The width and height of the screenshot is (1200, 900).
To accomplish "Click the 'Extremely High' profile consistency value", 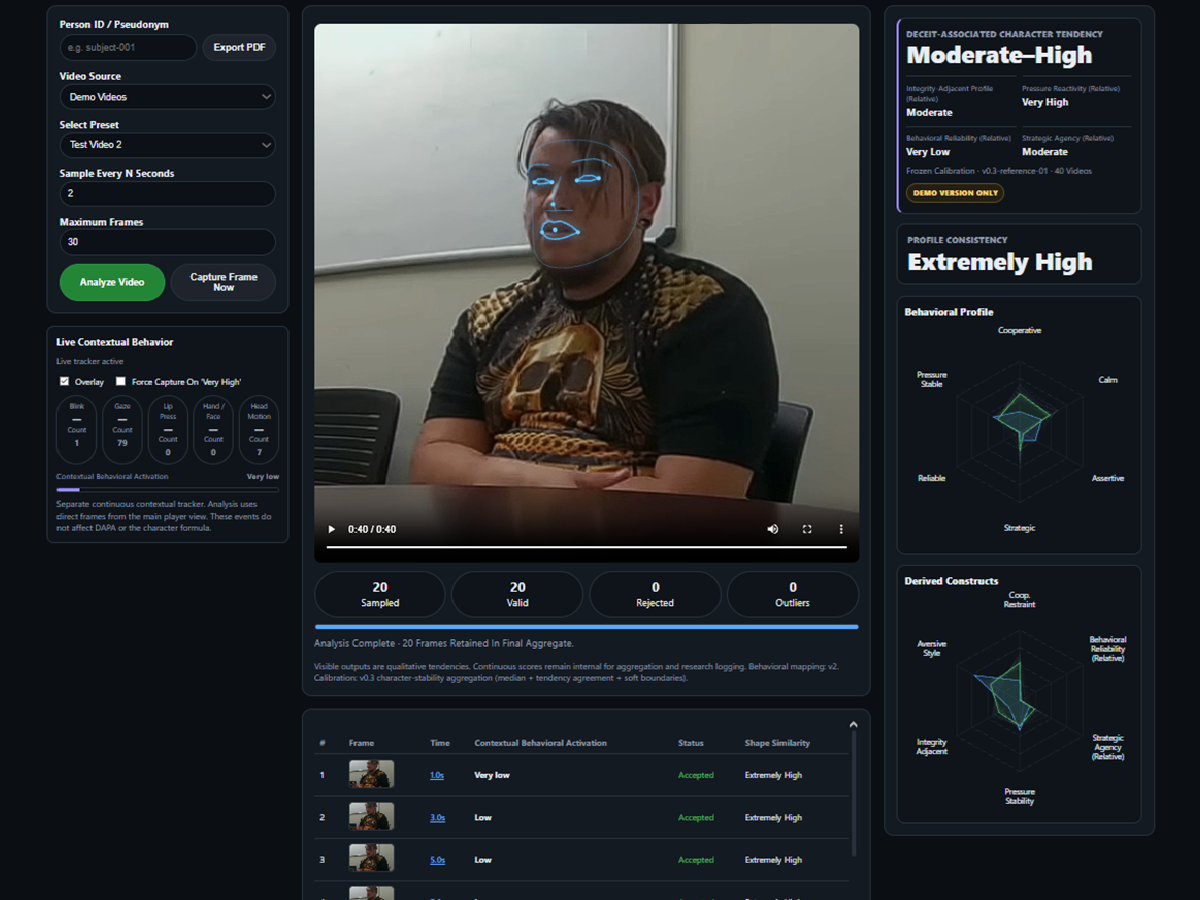I will click(999, 262).
